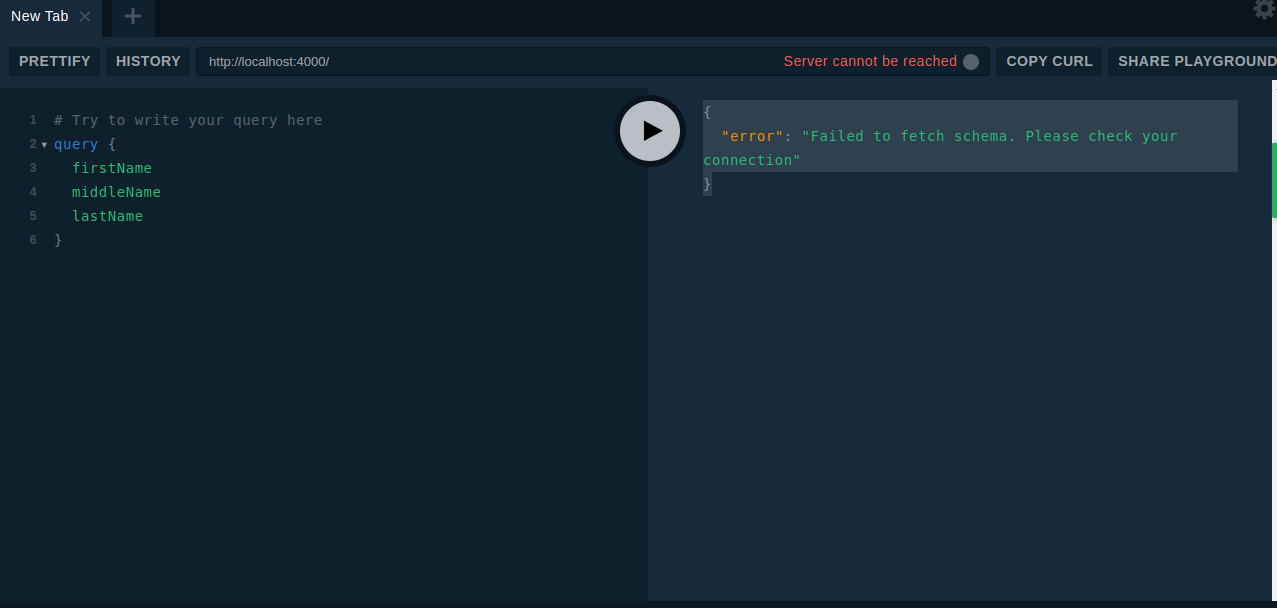Open the Playground settings gear
Viewport: 1277px width, 608px height.
[1262, 10]
